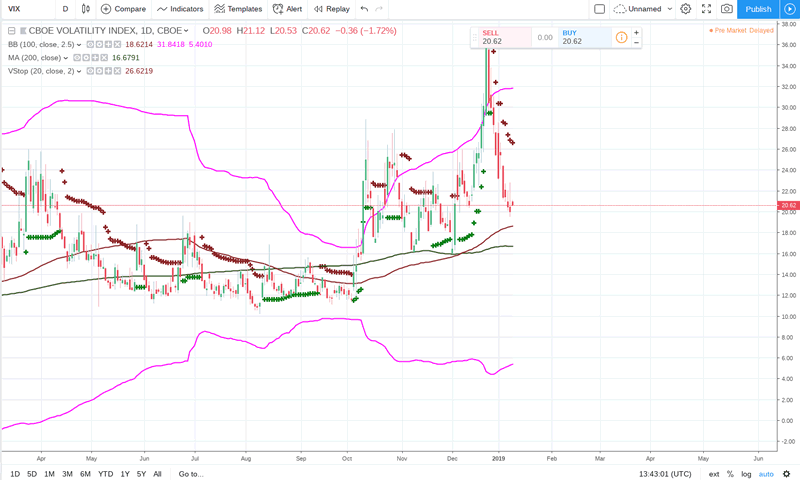Screen dimensions: 800x480
Task: Click the orange info icon in trade panel
Action: [621, 37]
